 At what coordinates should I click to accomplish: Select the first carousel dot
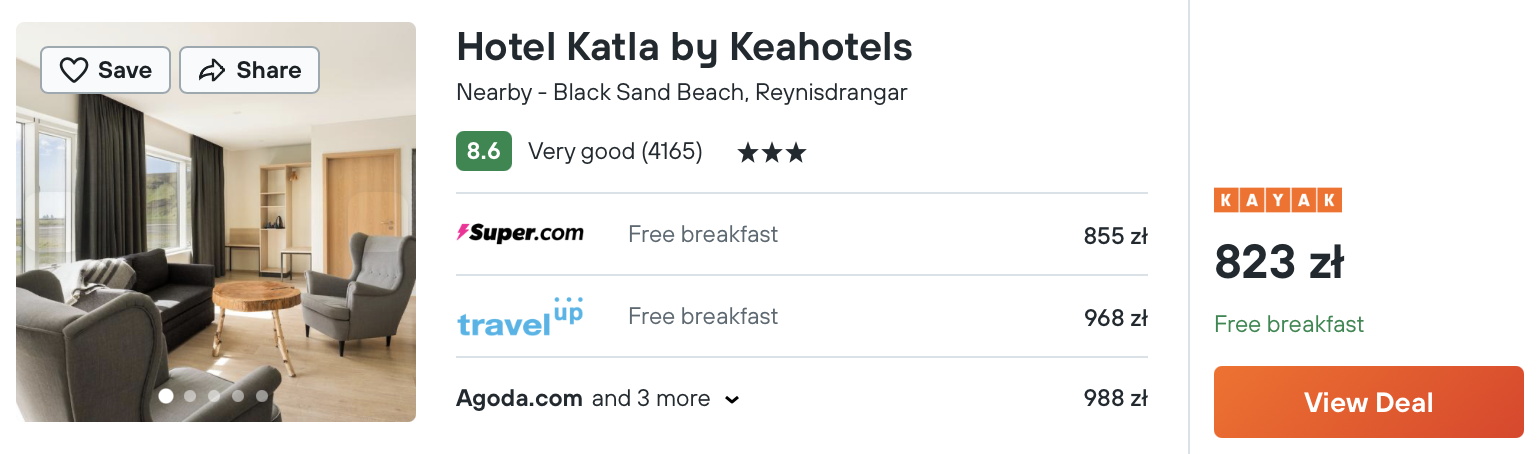(166, 396)
